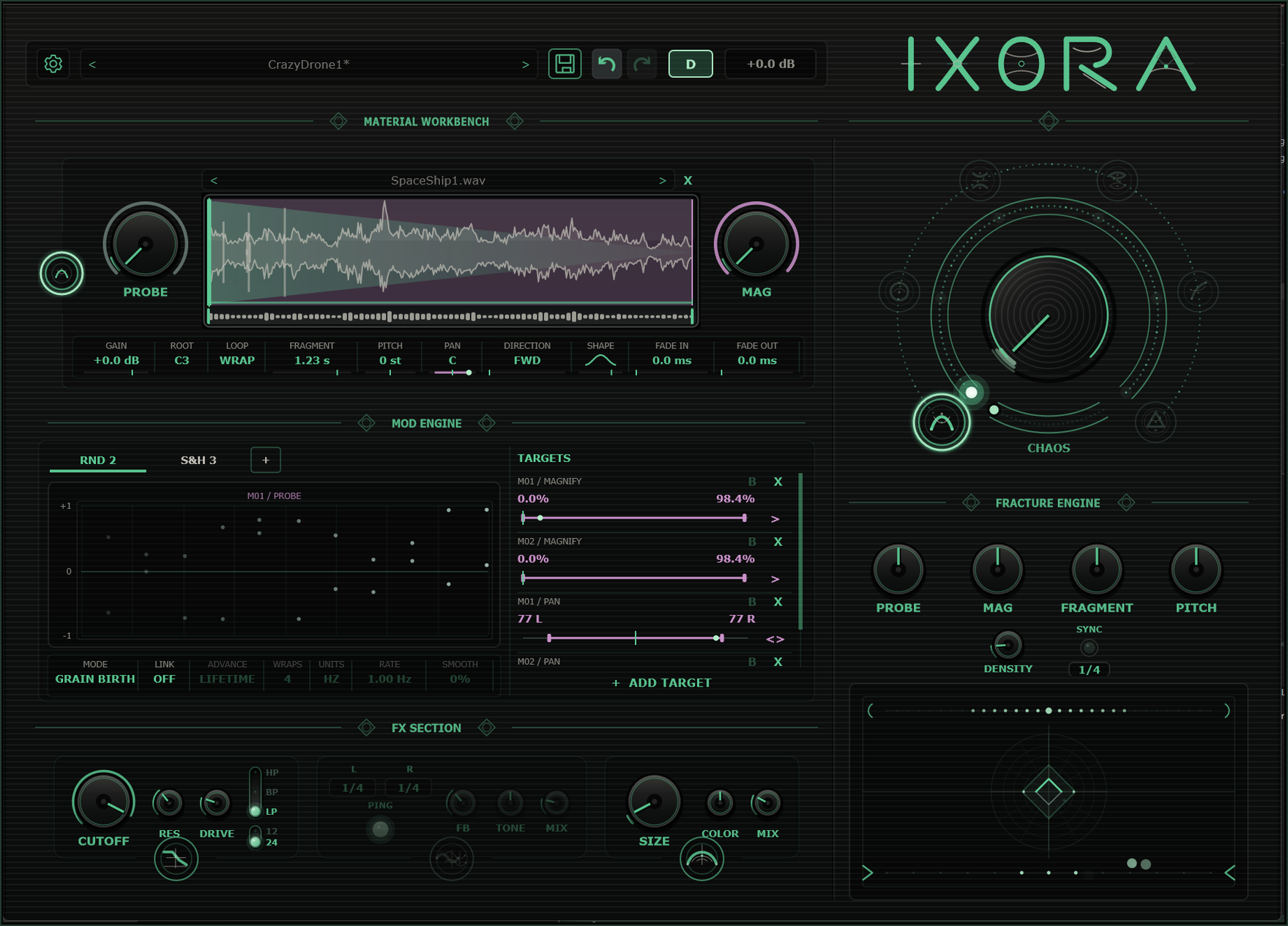Click the +0.0 dB output gain field
This screenshot has height=926, width=1288.
click(770, 64)
